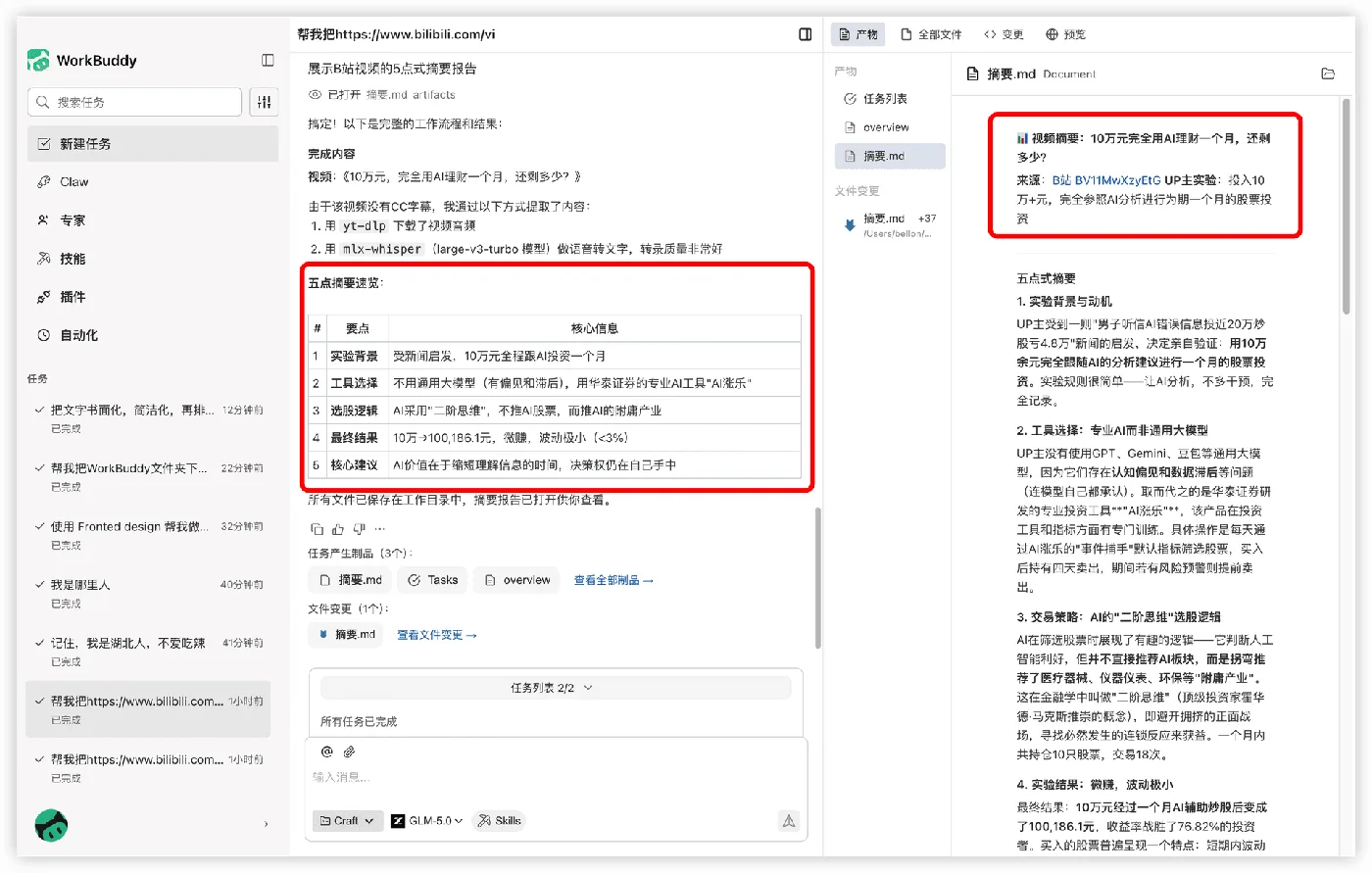
Task: Click the eye icon beside 已打开
Action: coord(316,95)
